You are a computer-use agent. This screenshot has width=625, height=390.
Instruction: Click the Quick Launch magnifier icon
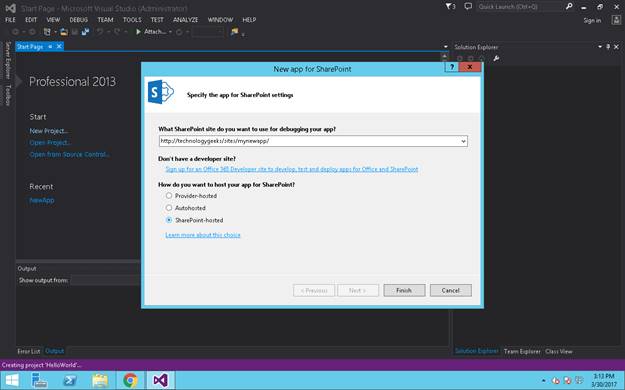tap(569, 6)
